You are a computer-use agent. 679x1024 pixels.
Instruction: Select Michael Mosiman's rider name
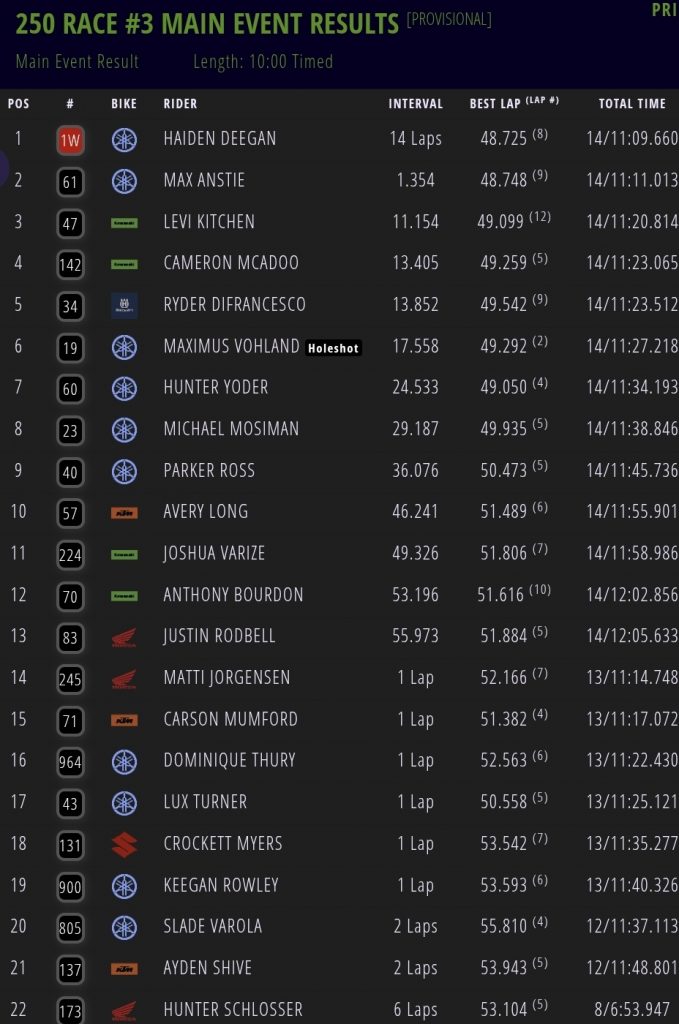click(x=231, y=429)
